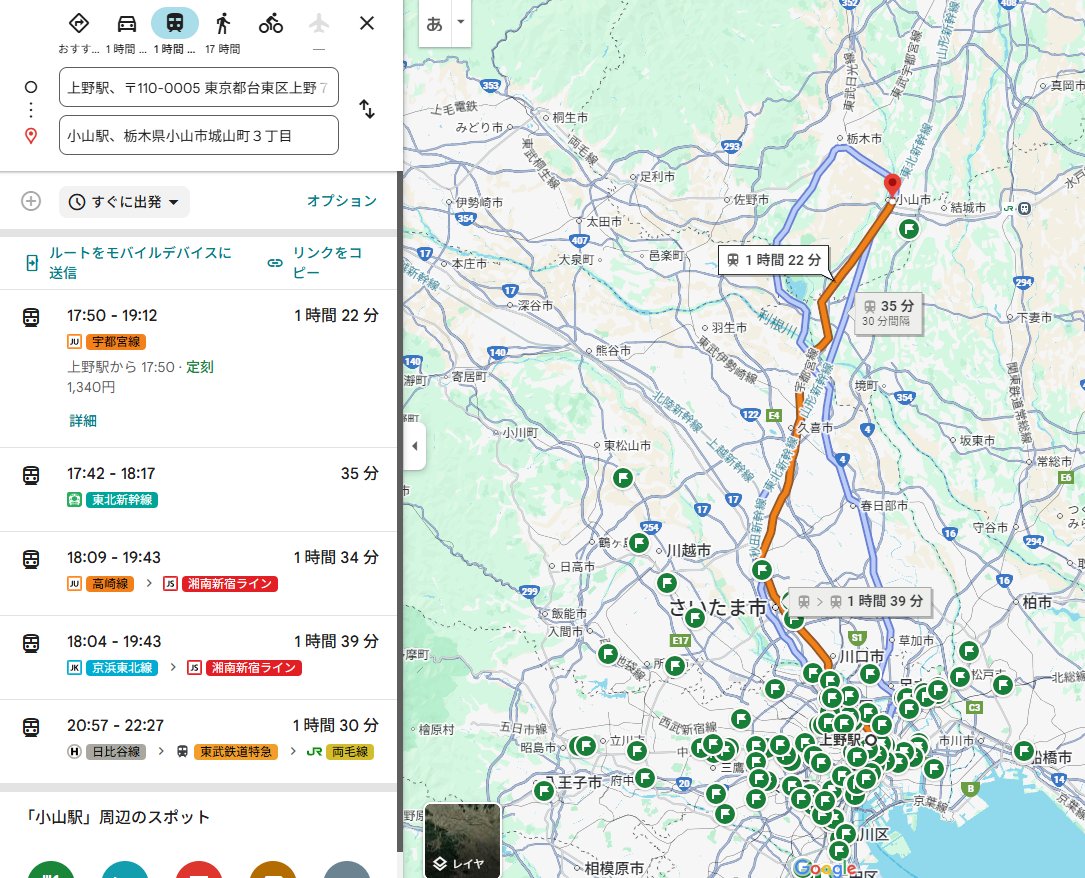This screenshot has width=1085, height=878.
Task: Open the すぐに出発 departure time dropdown
Action: tap(125, 202)
